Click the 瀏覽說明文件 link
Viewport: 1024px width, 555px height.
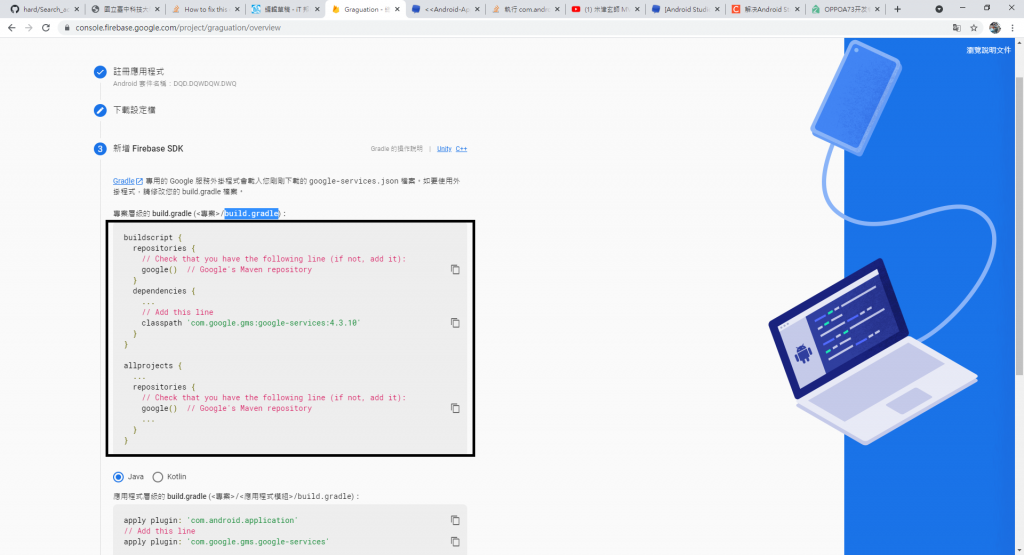click(x=988, y=50)
